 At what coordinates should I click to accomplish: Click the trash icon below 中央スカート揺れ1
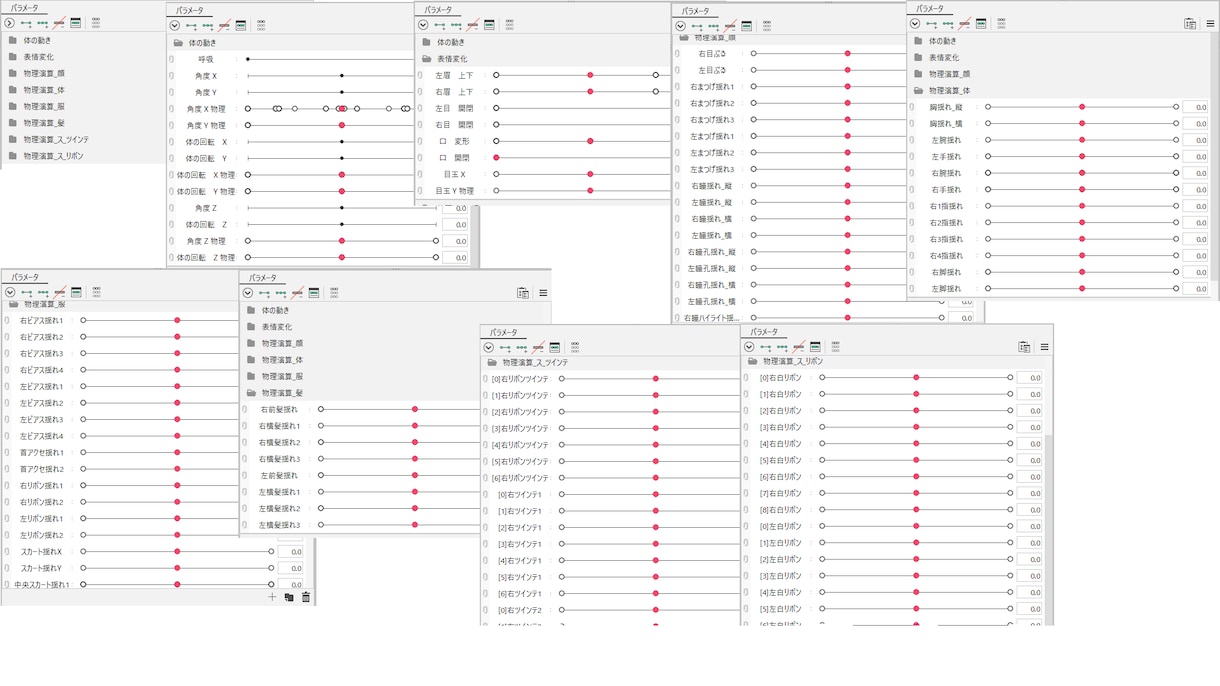coord(306,597)
